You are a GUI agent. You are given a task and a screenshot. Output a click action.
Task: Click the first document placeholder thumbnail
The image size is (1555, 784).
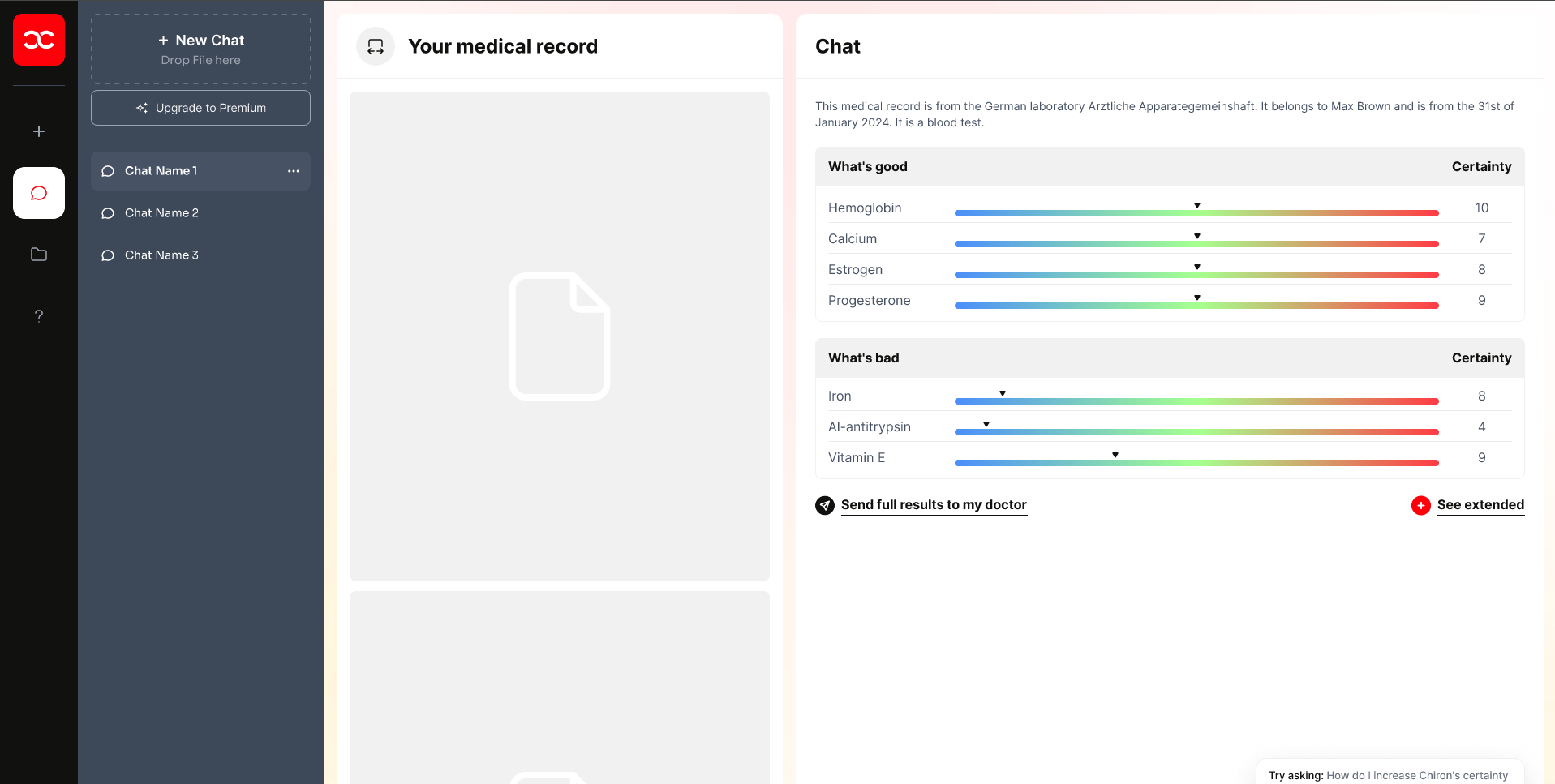[560, 336]
